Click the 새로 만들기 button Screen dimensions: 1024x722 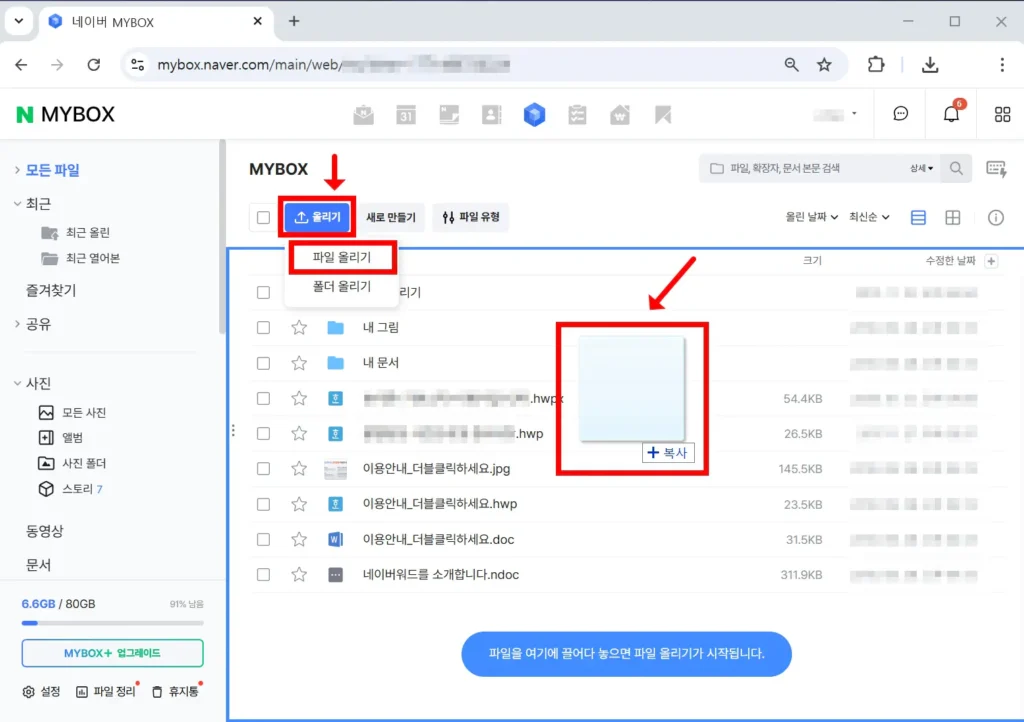391,217
